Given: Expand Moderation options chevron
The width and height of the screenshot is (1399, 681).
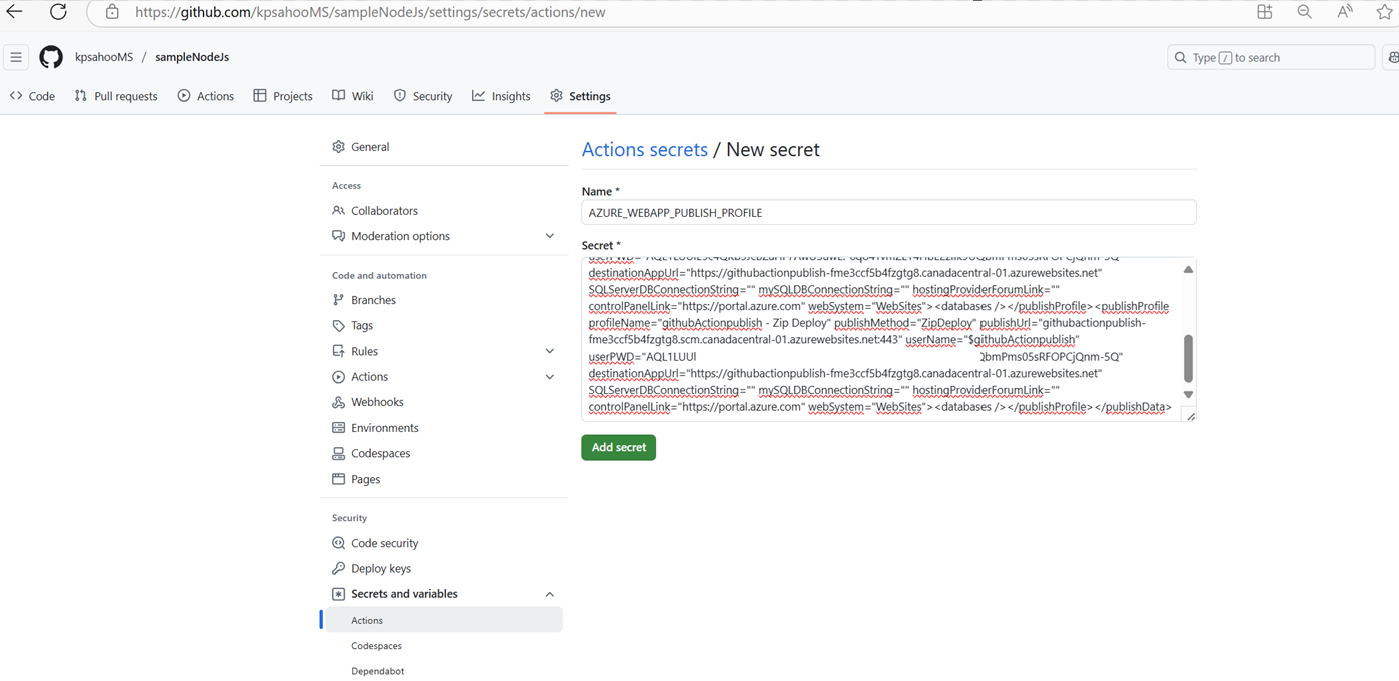Looking at the screenshot, I should (550, 236).
